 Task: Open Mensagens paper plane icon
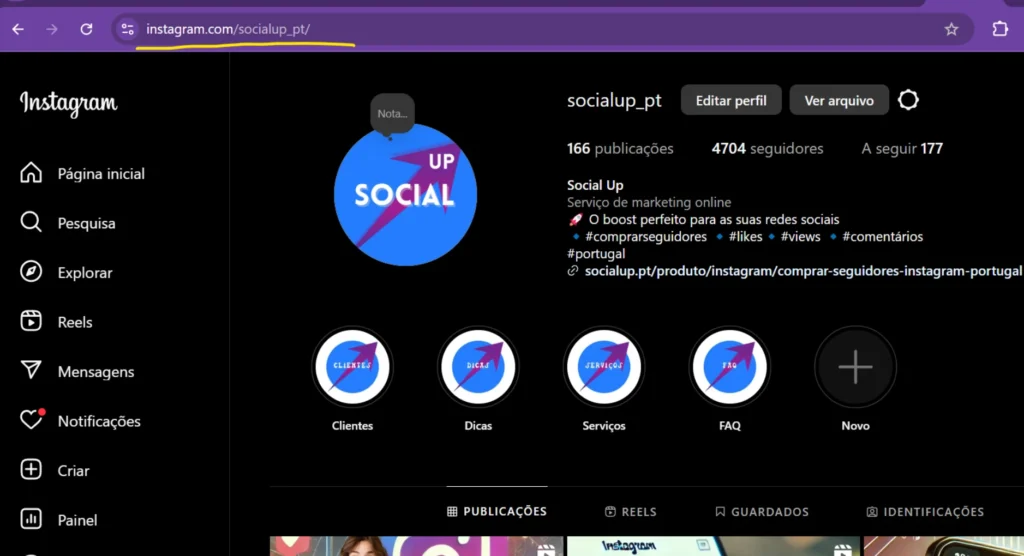tap(31, 371)
